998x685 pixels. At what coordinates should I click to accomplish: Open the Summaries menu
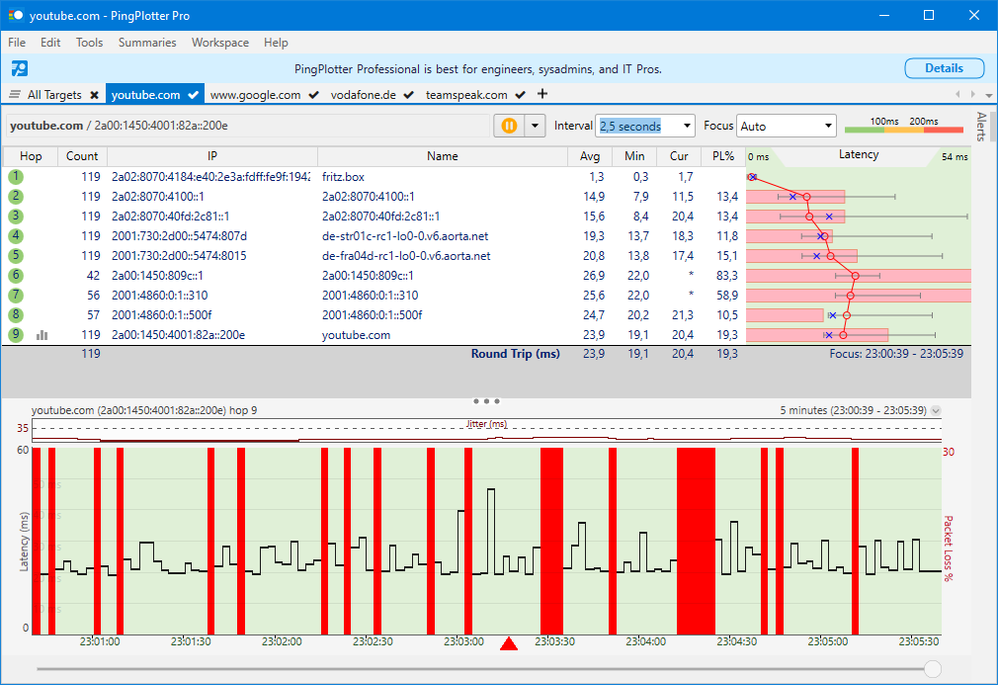pyautogui.click(x=147, y=43)
